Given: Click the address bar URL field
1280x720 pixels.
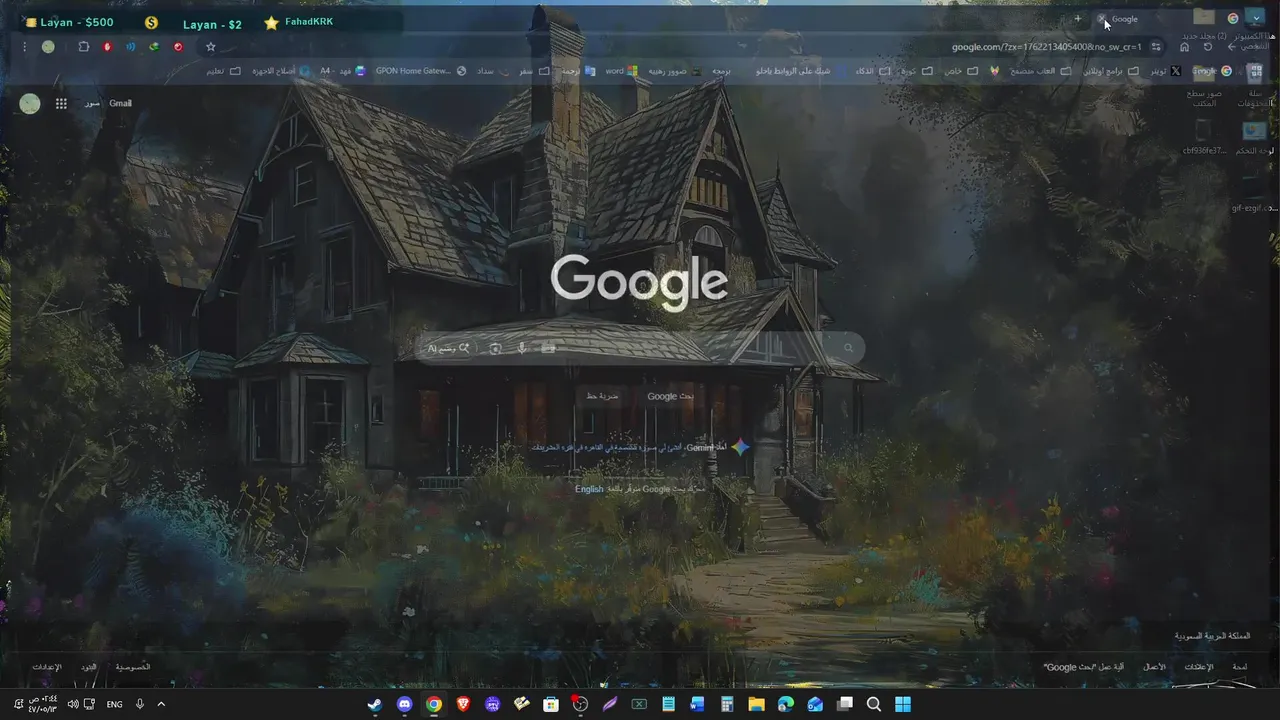Looking at the screenshot, I should pos(1046,47).
